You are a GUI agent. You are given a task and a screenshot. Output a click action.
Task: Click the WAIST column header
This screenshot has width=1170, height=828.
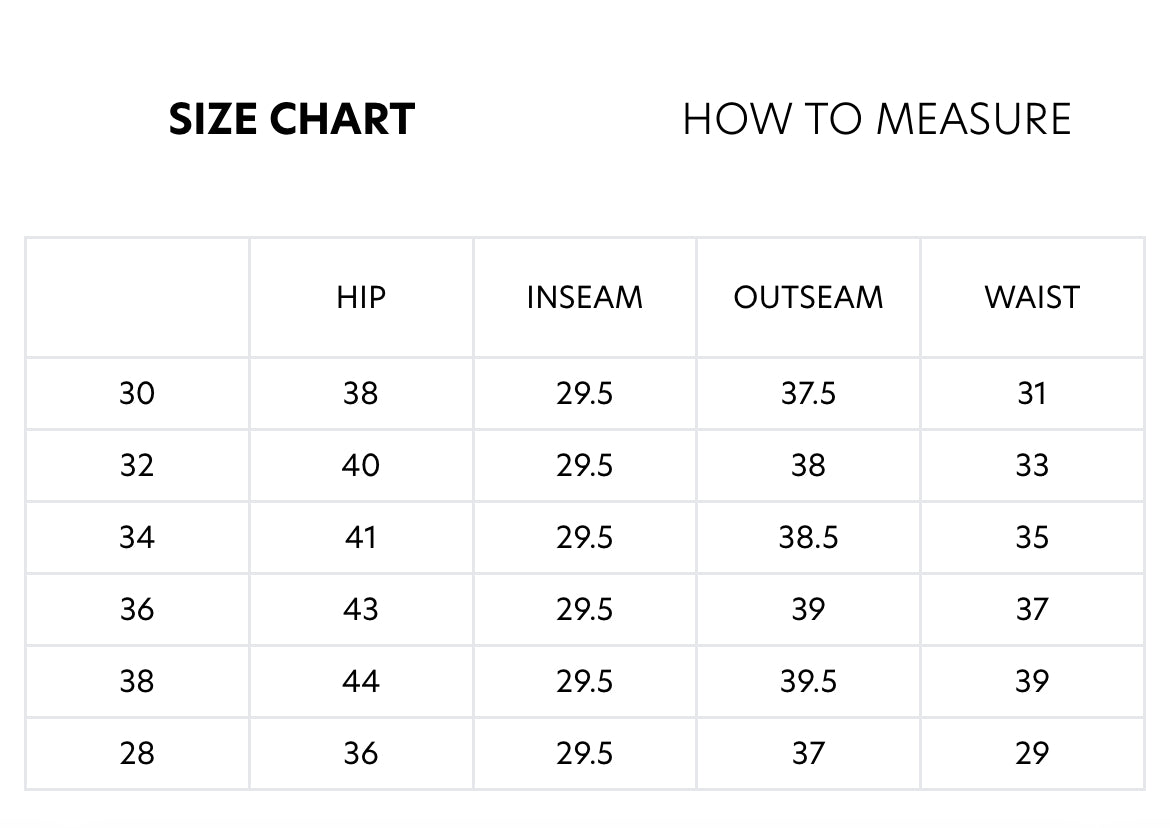click(x=1032, y=297)
